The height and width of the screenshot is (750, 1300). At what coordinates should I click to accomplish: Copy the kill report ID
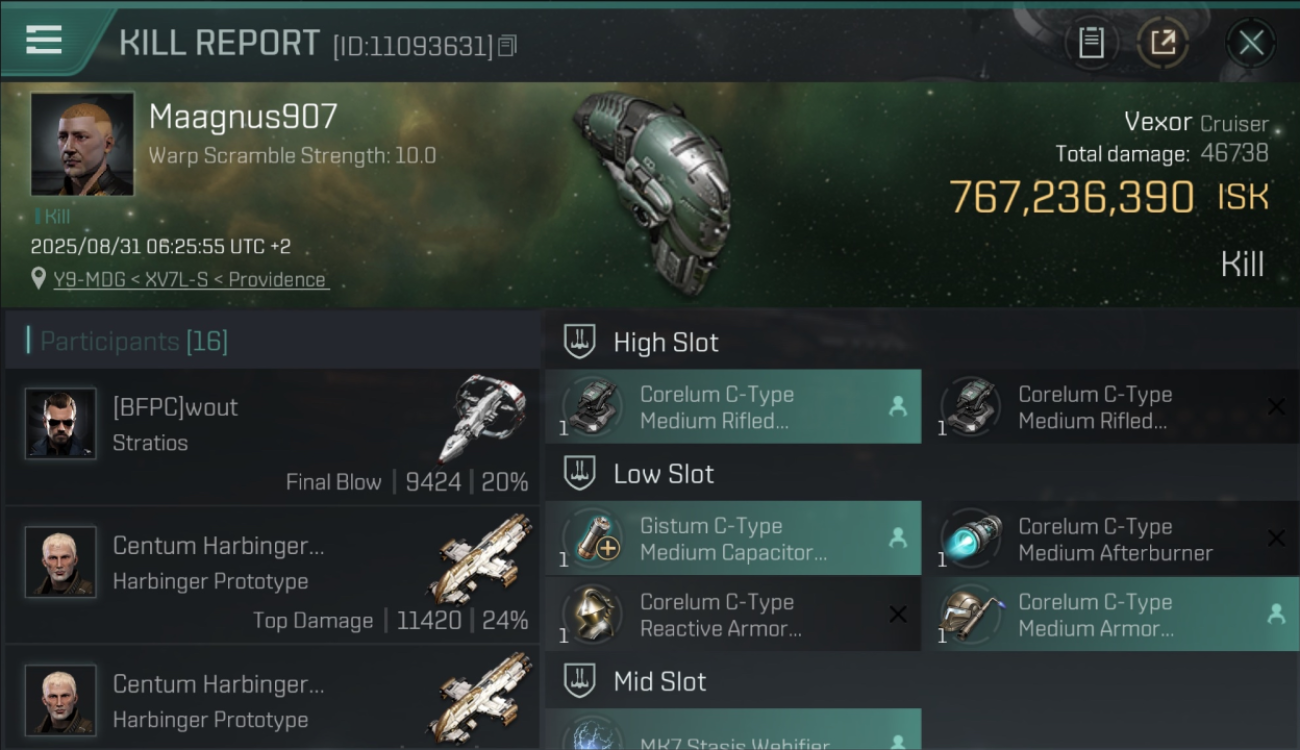coord(507,46)
